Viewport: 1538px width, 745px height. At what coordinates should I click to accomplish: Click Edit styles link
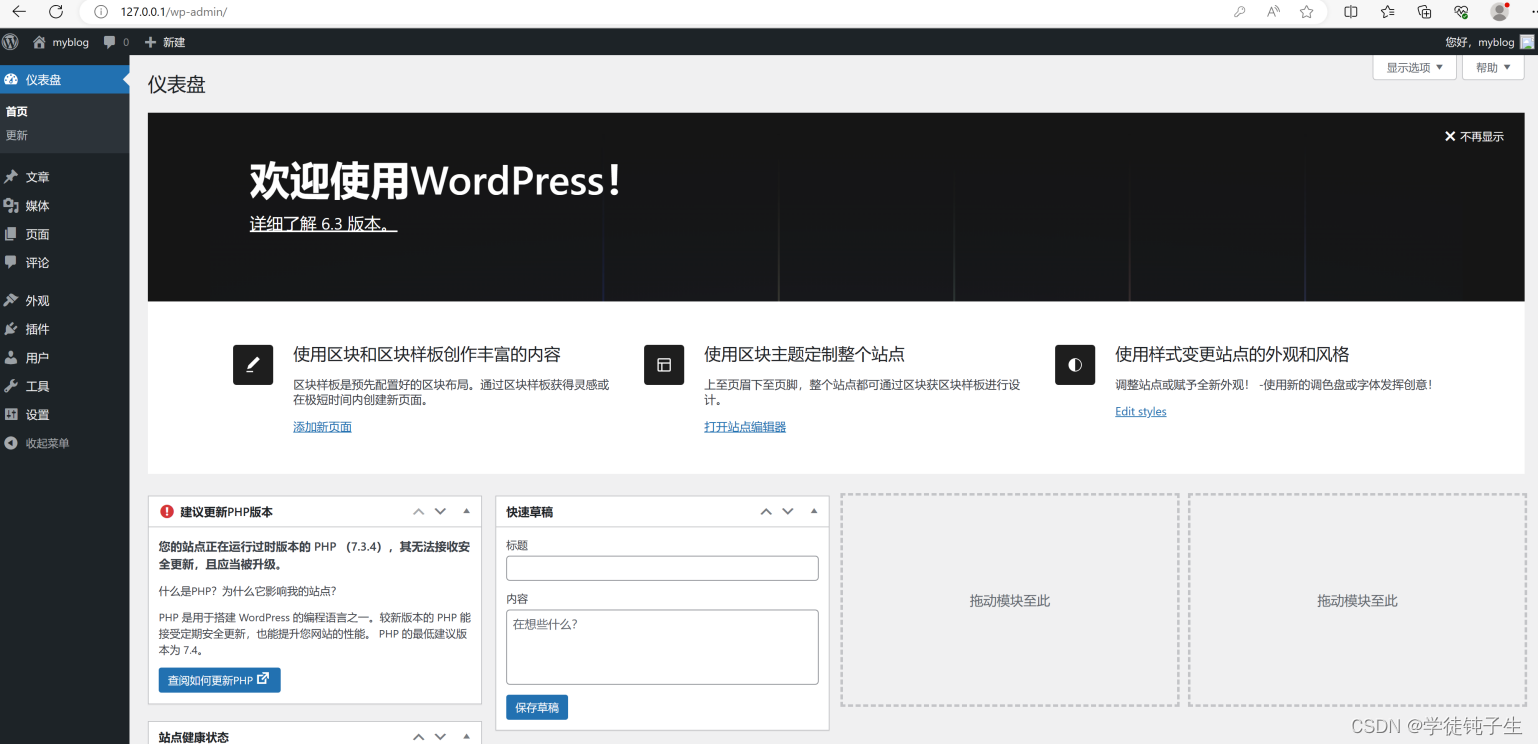coord(1141,412)
